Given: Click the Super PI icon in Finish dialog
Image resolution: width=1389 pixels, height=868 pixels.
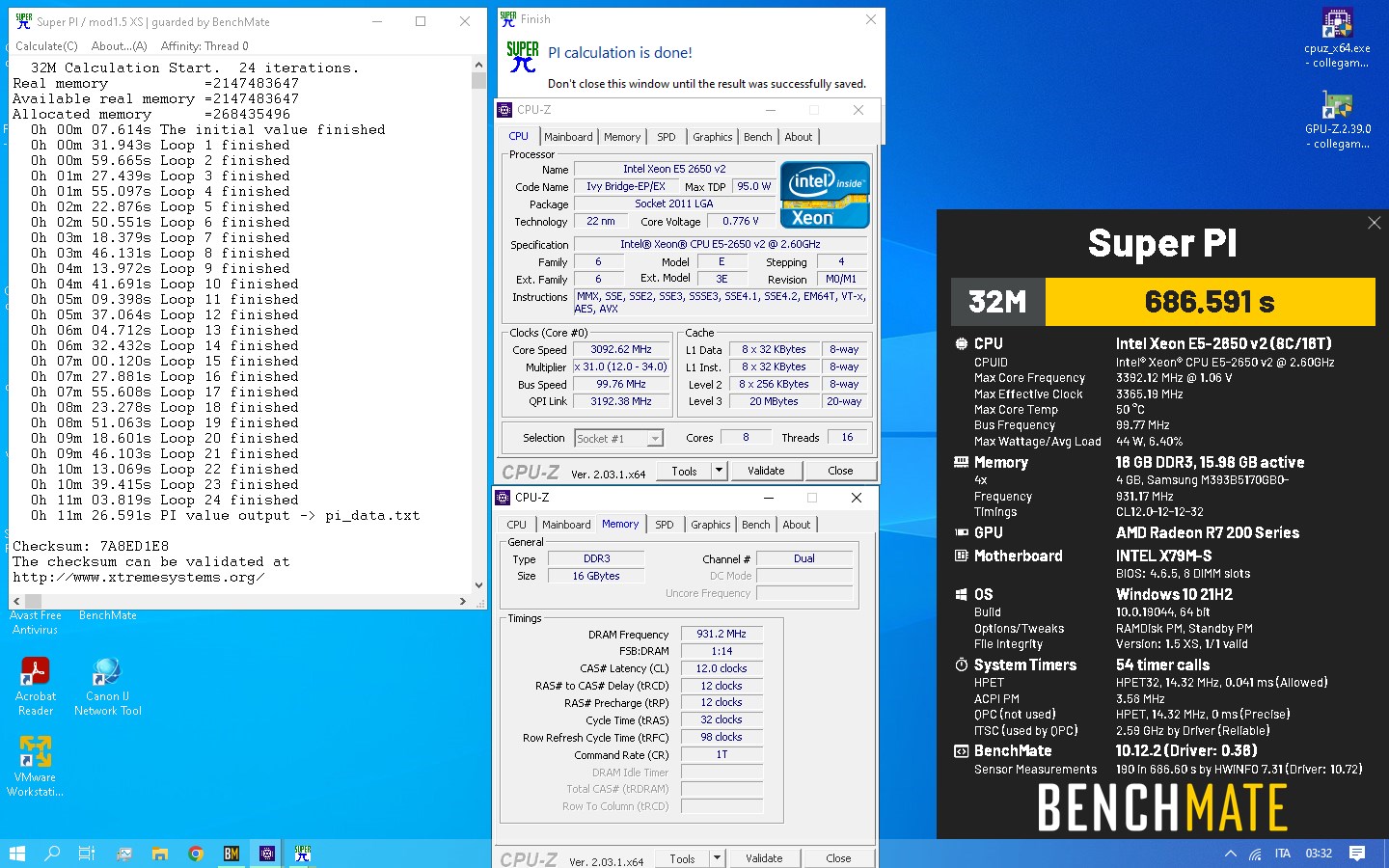Looking at the screenshot, I should click(522, 57).
